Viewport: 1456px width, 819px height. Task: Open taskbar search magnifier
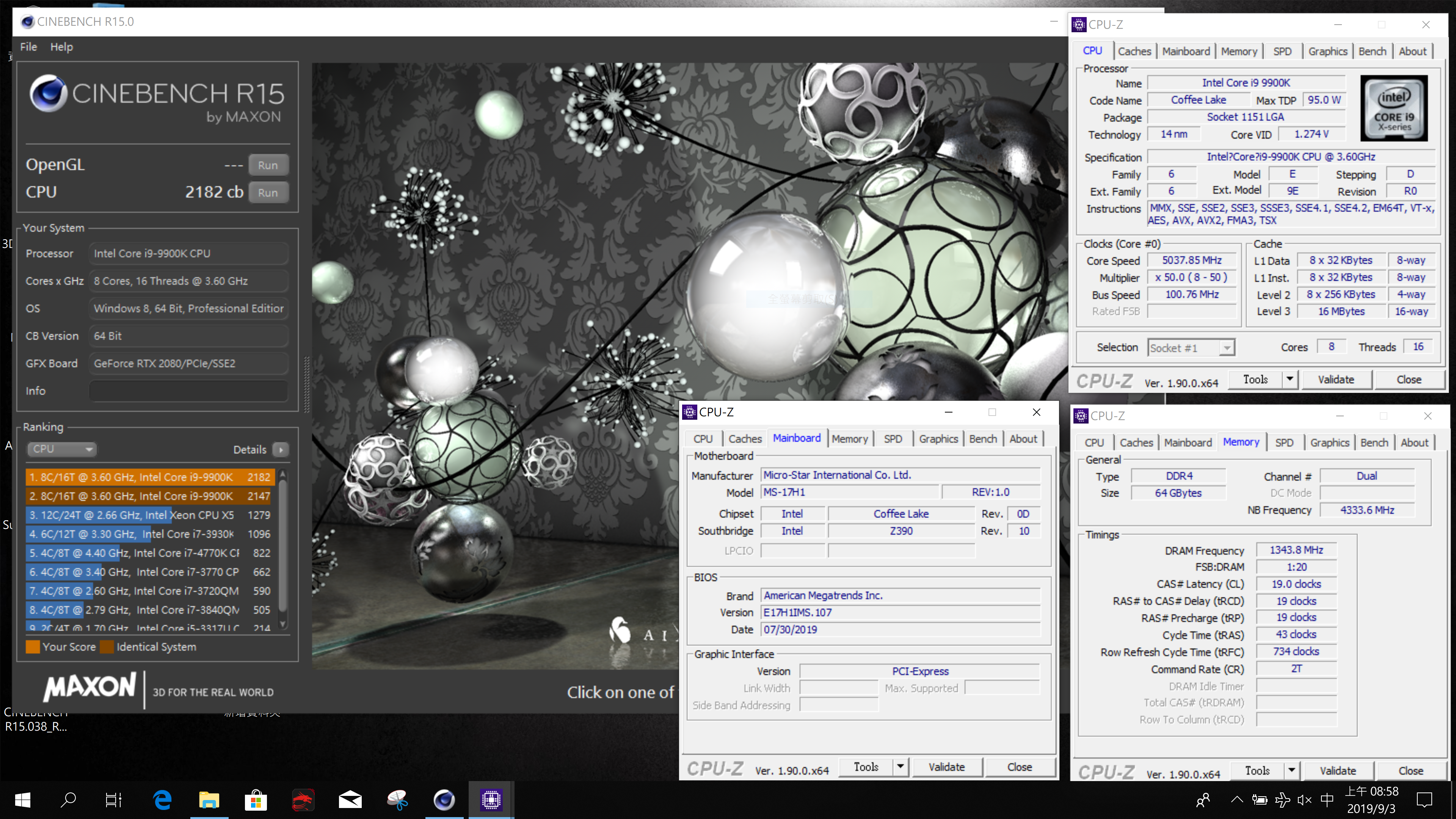[x=68, y=800]
